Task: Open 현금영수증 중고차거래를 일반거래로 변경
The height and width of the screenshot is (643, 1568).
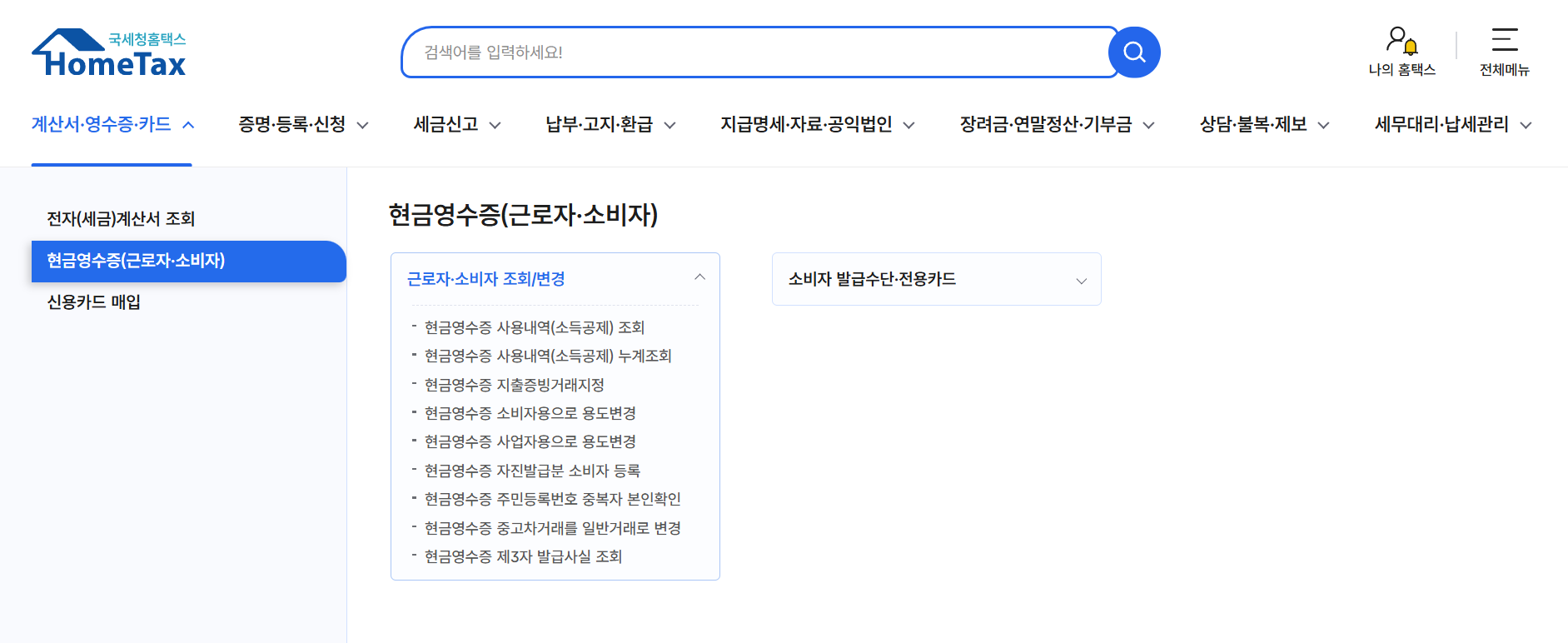Action: [552, 528]
